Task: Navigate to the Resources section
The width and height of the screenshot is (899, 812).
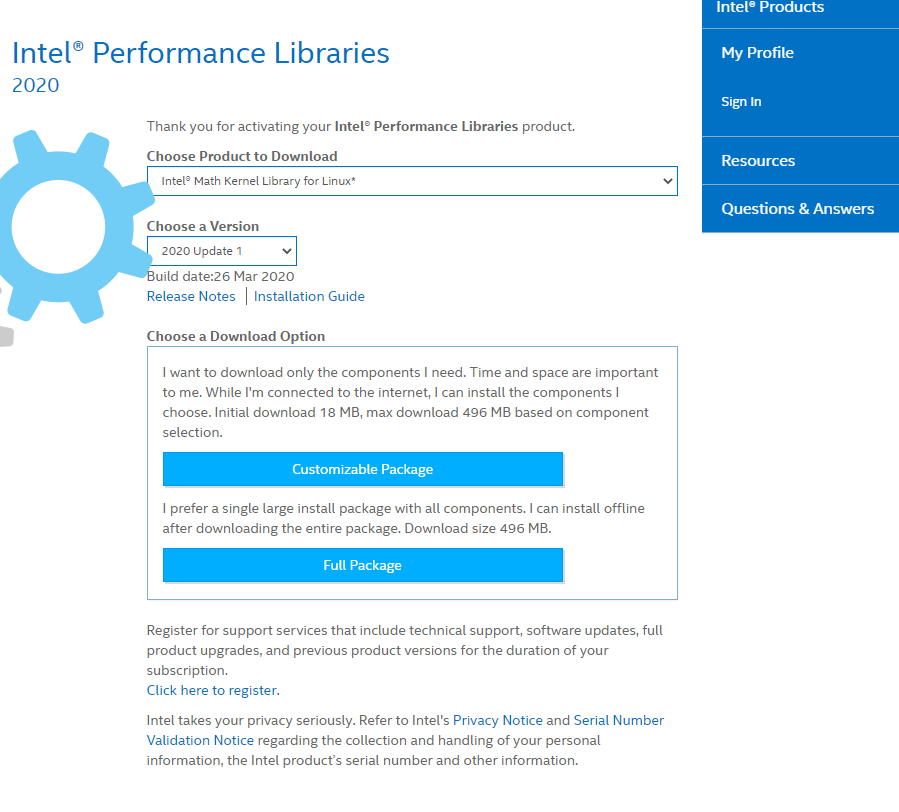Action: [758, 160]
